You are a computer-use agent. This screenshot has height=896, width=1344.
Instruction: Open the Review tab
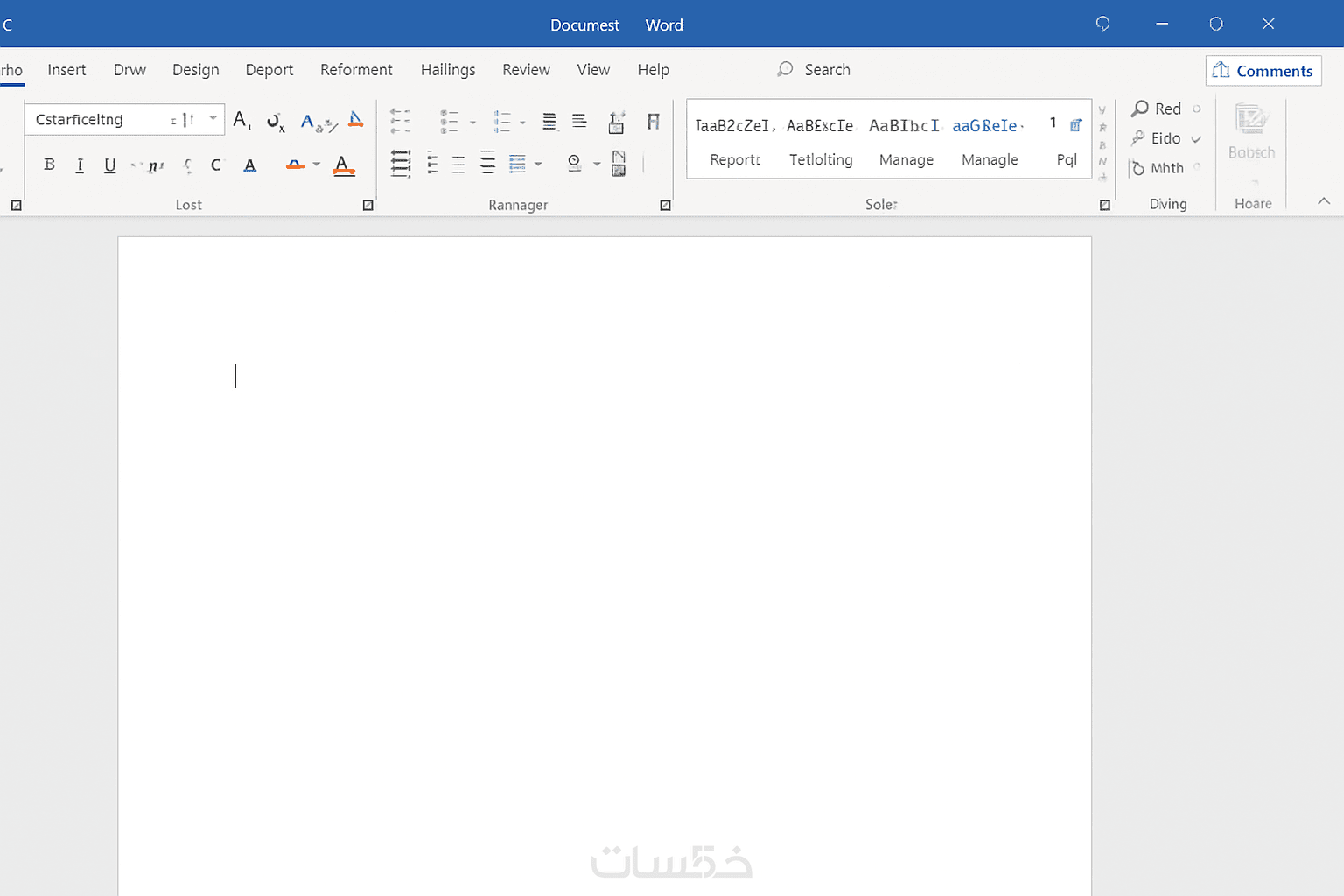(x=526, y=70)
